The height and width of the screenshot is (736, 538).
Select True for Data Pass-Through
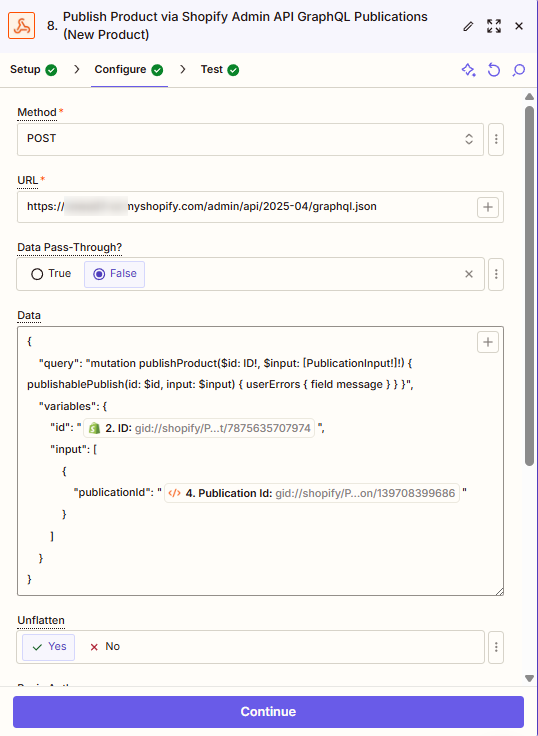click(51, 274)
